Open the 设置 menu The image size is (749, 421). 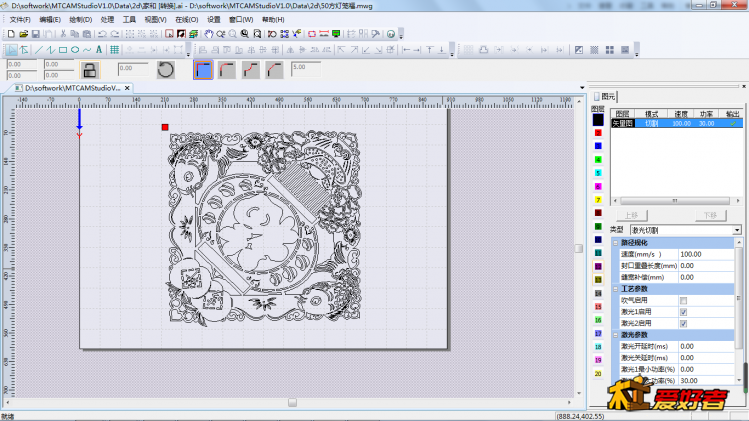[214, 20]
